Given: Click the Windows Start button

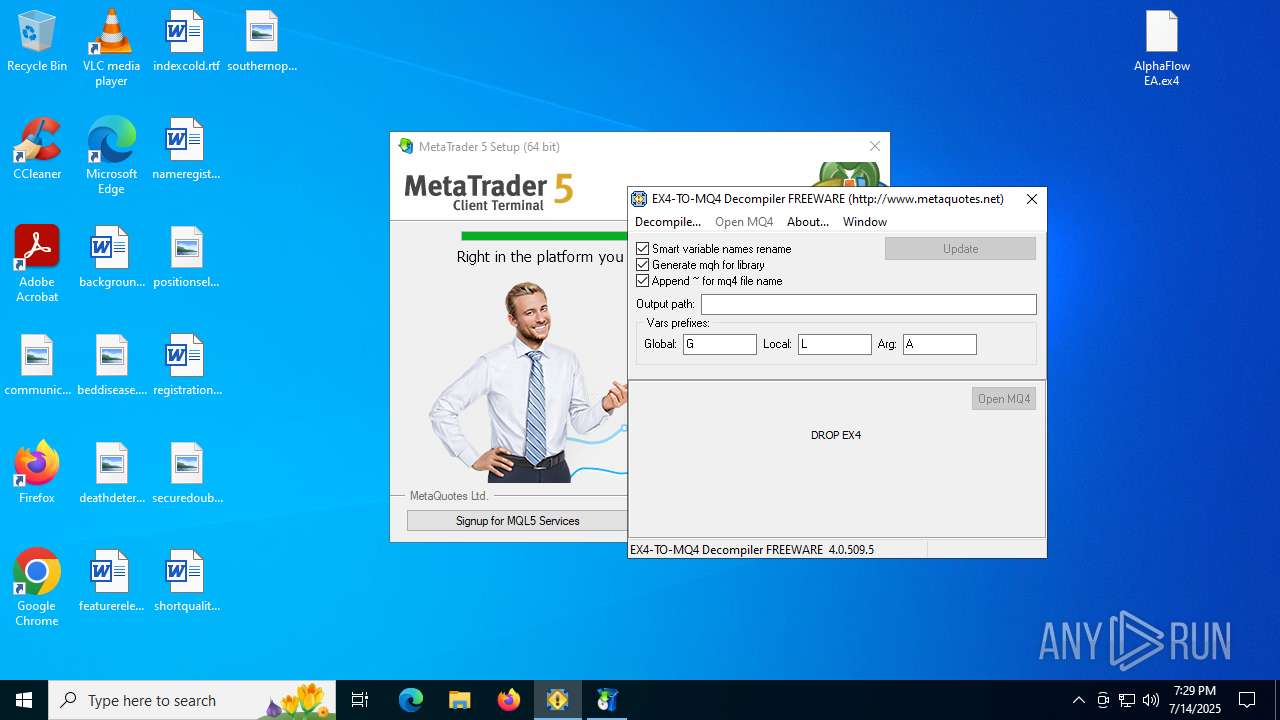Looking at the screenshot, I should click(x=24, y=700).
